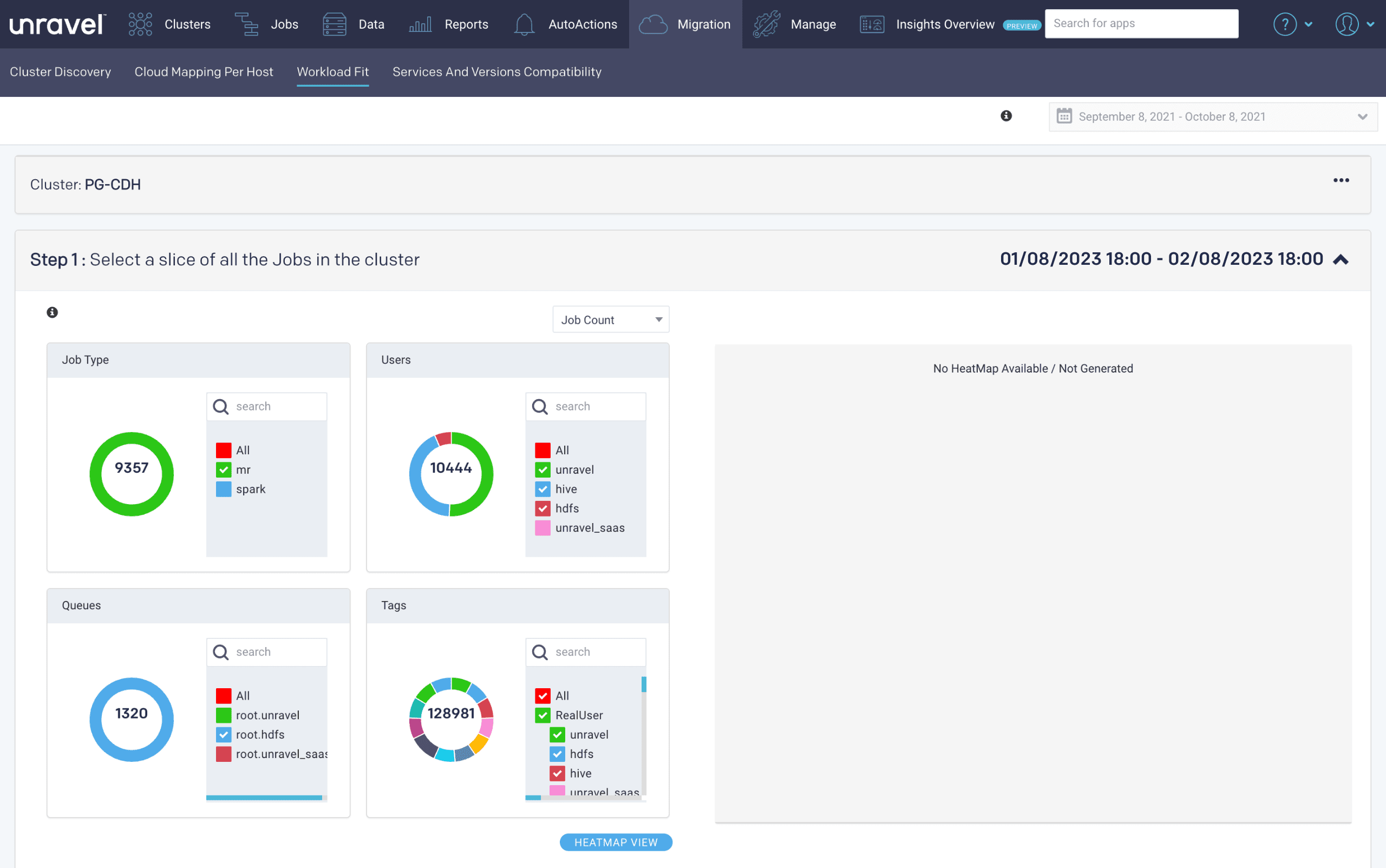The width and height of the screenshot is (1386, 868).
Task: Switch to Cluster Discovery tab
Action: [x=60, y=72]
